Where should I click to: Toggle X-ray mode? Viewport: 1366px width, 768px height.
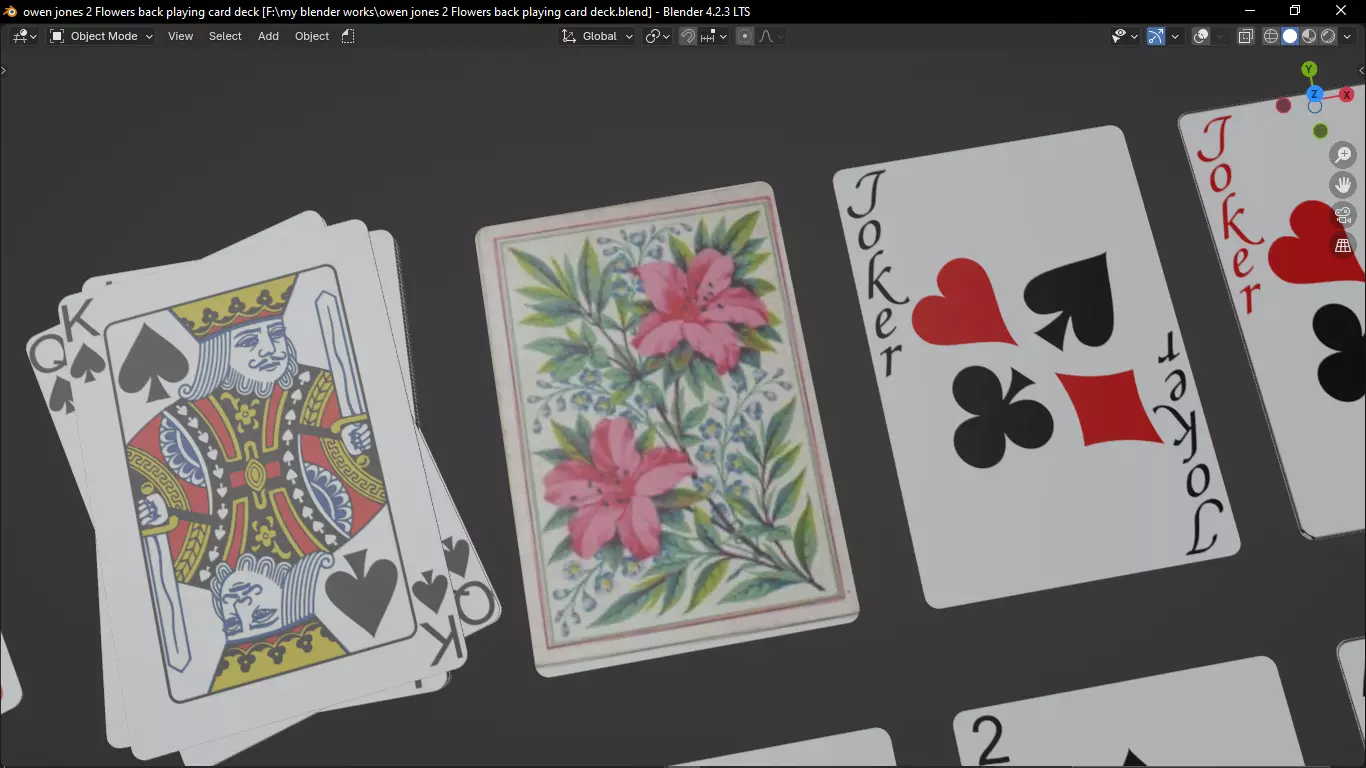coord(1246,36)
